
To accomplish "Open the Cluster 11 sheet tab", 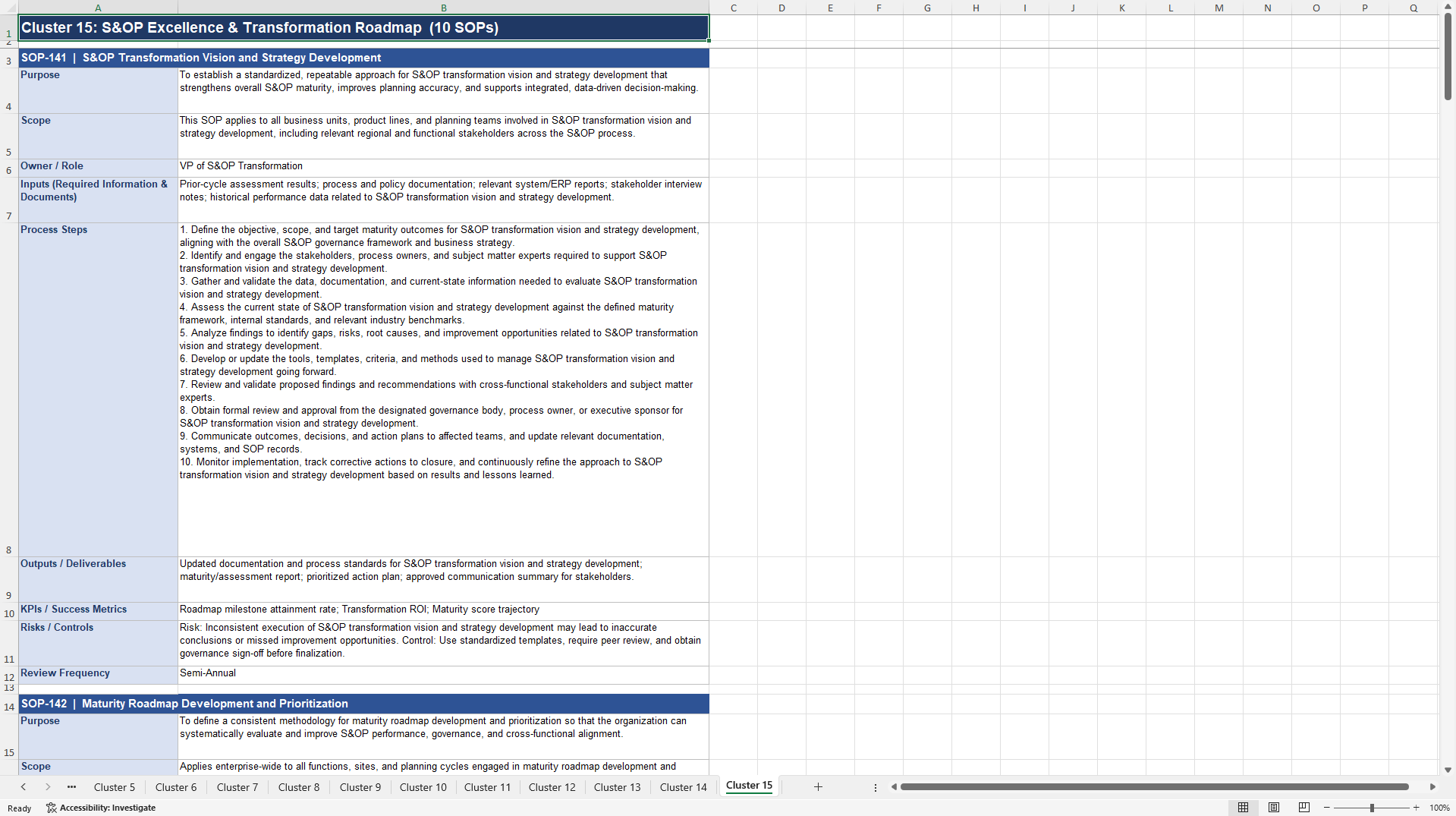I will click(x=488, y=787).
